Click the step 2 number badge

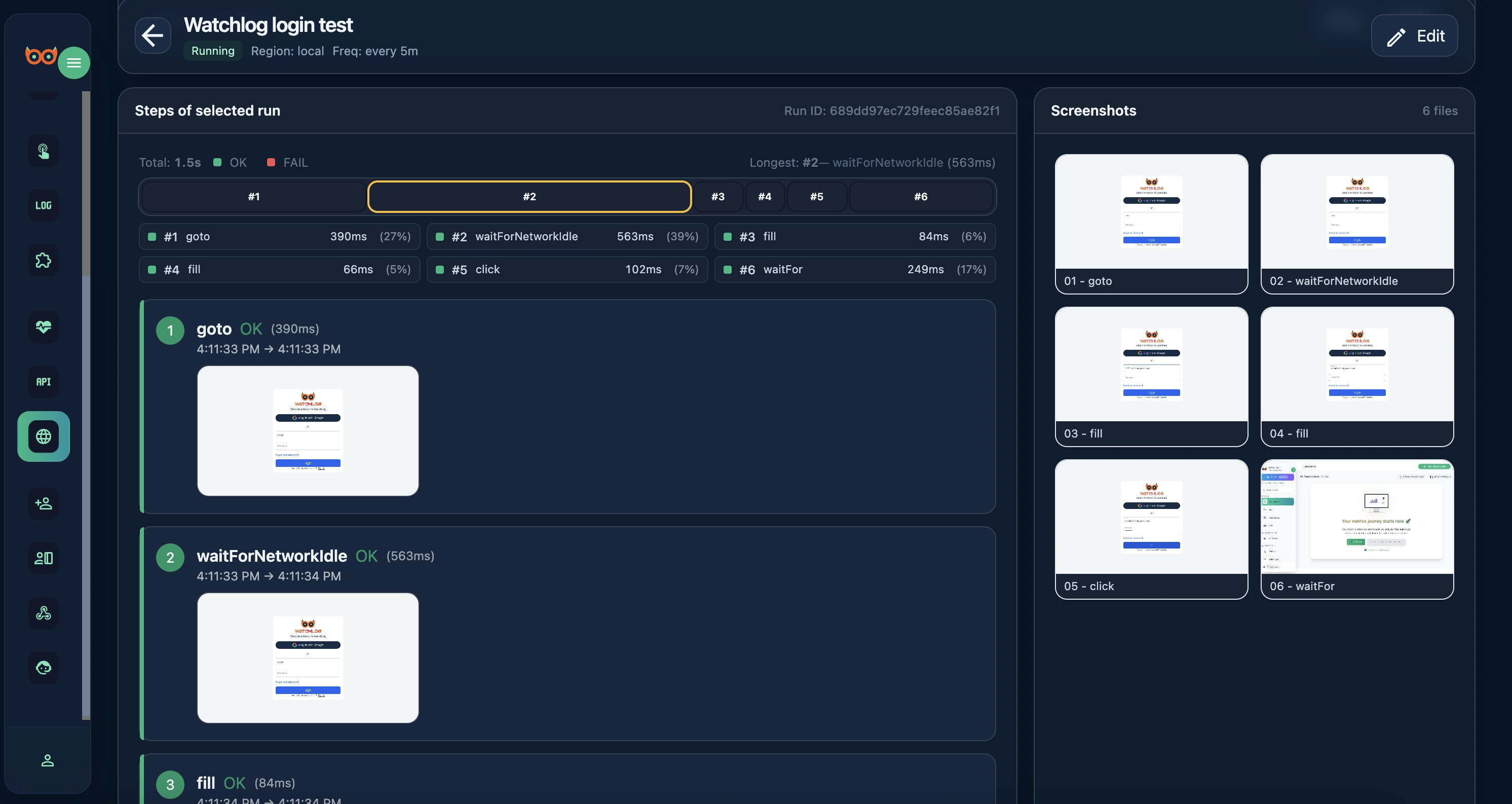[x=170, y=557]
